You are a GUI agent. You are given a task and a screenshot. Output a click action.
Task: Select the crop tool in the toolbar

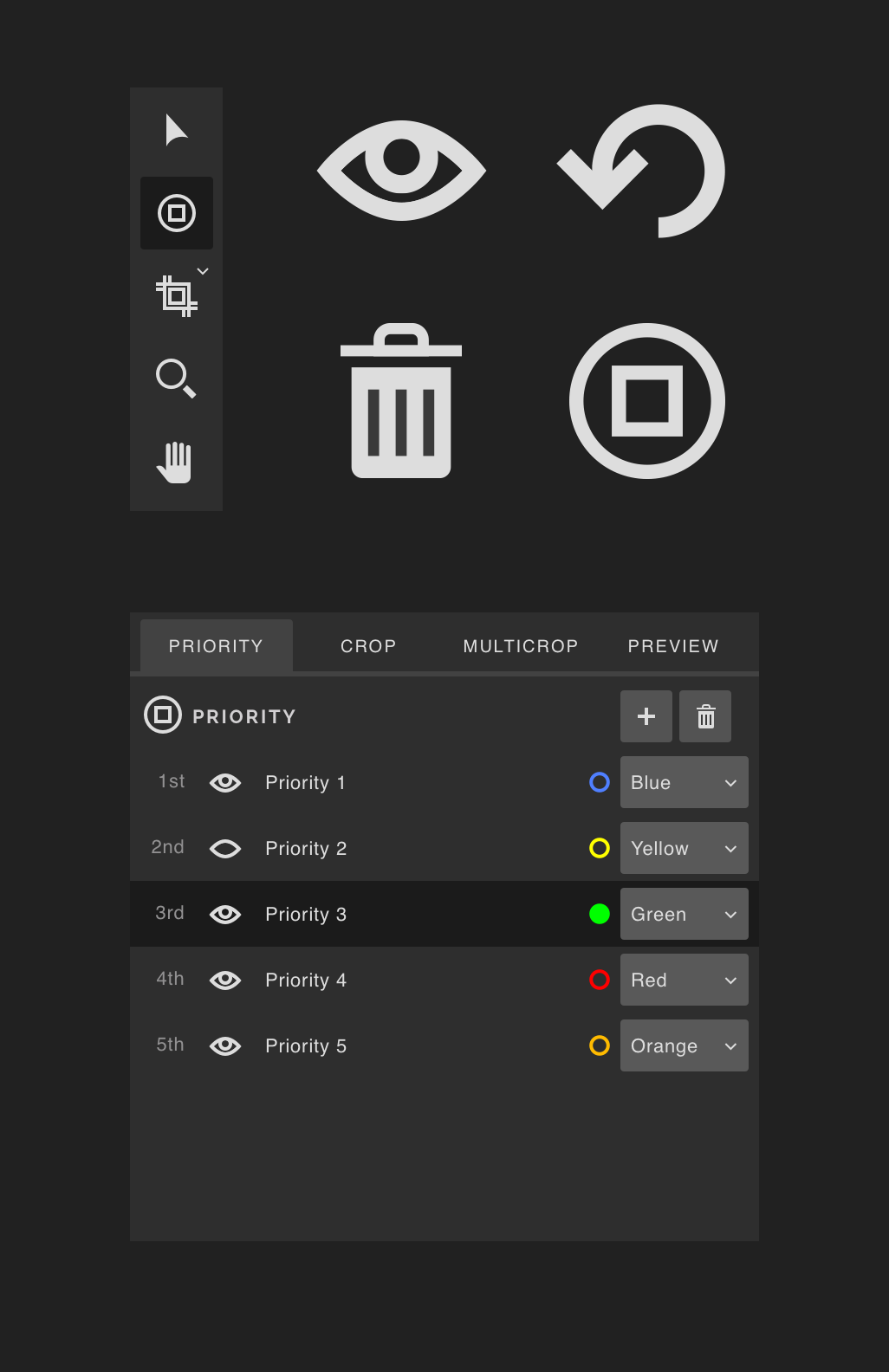(x=176, y=296)
